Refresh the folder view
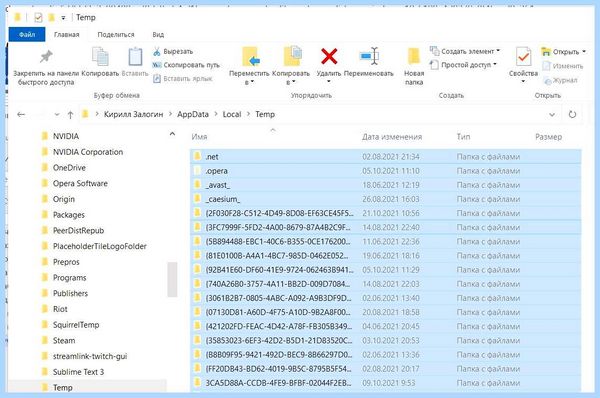Image resolution: width=600 pixels, height=398 pixels. [x=572, y=114]
